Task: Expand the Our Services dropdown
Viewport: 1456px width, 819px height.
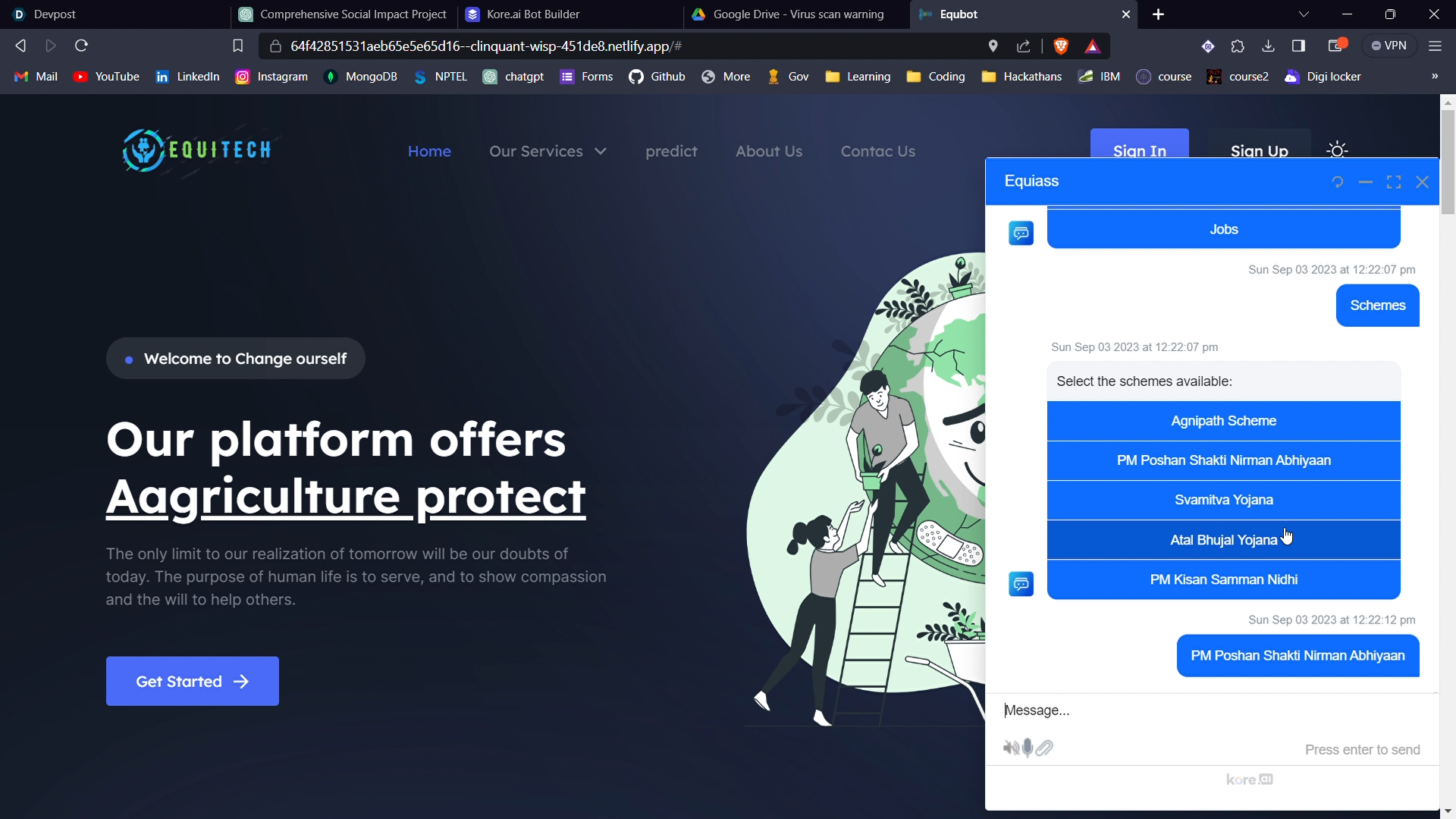Action: tap(548, 151)
